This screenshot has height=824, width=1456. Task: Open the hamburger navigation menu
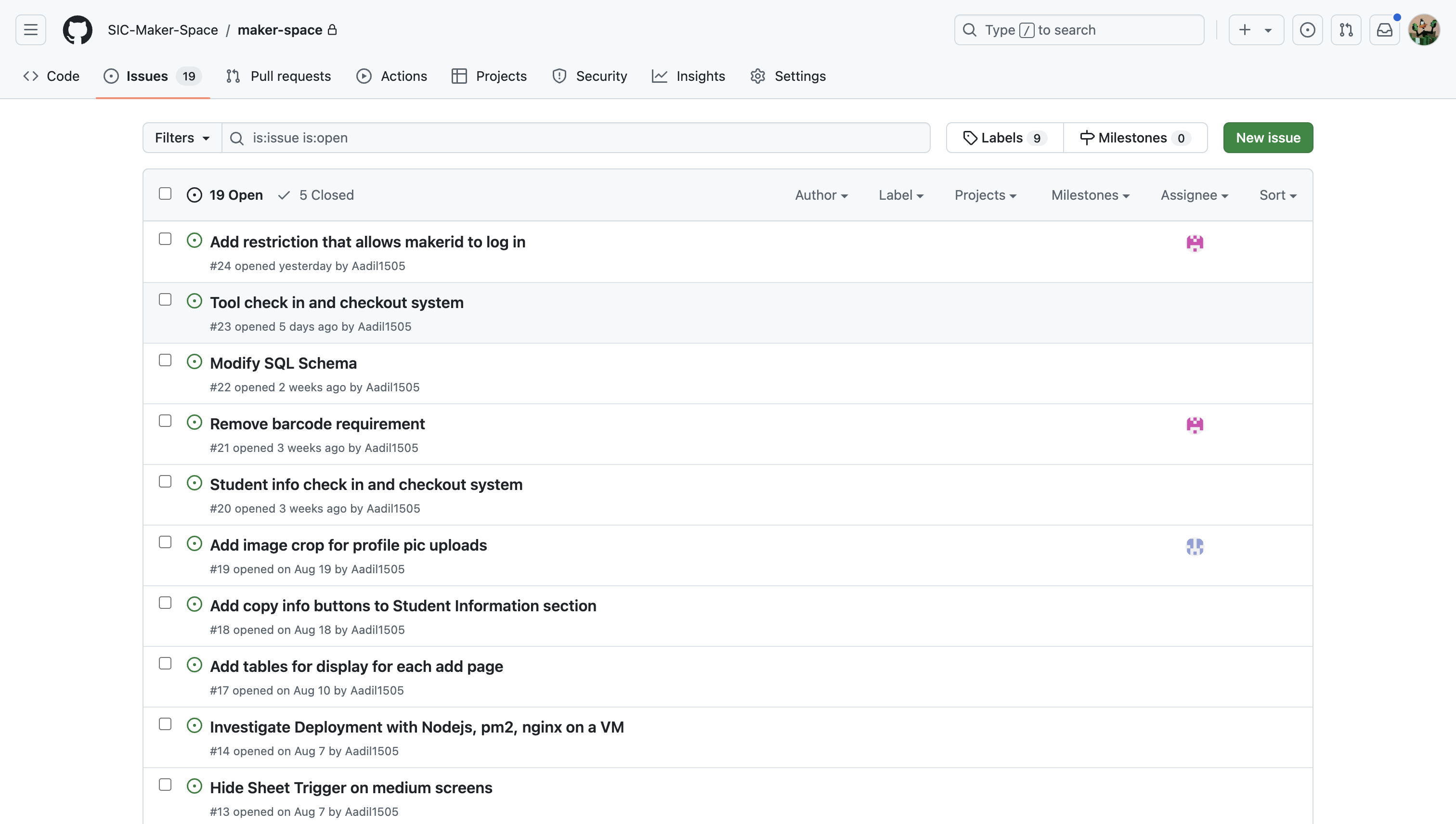click(x=30, y=29)
